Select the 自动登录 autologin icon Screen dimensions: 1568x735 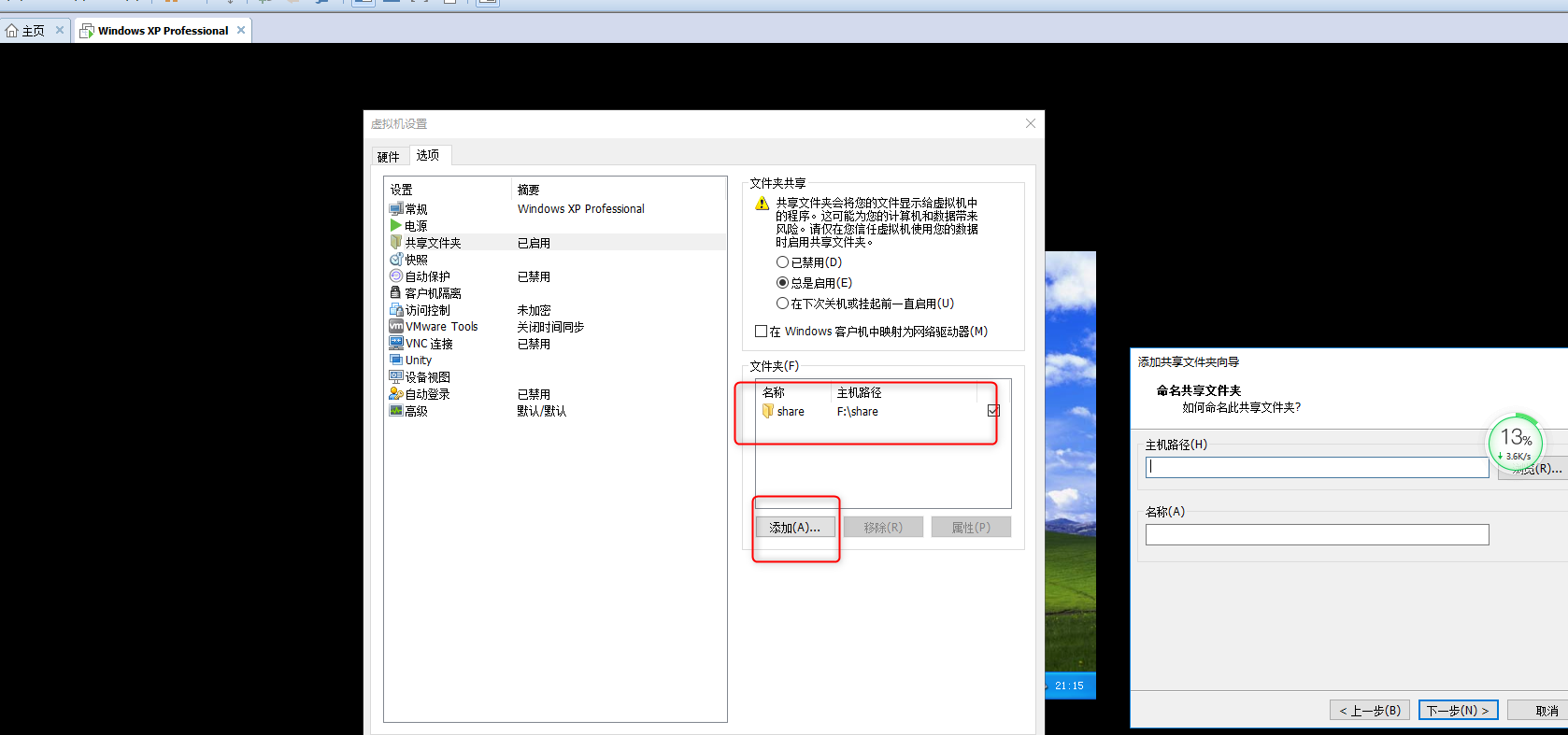pyautogui.click(x=396, y=394)
